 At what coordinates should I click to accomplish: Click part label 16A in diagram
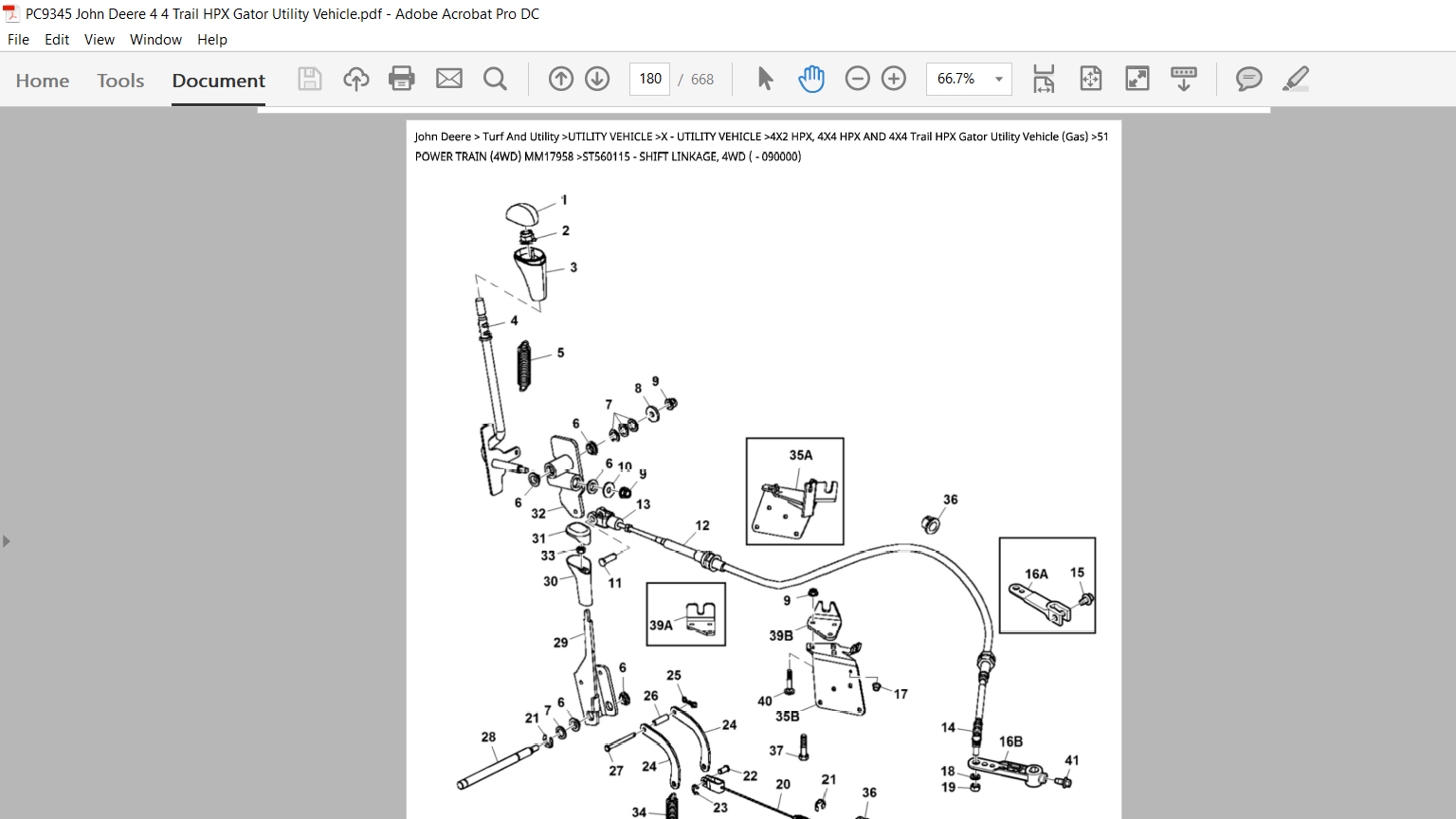1036,573
